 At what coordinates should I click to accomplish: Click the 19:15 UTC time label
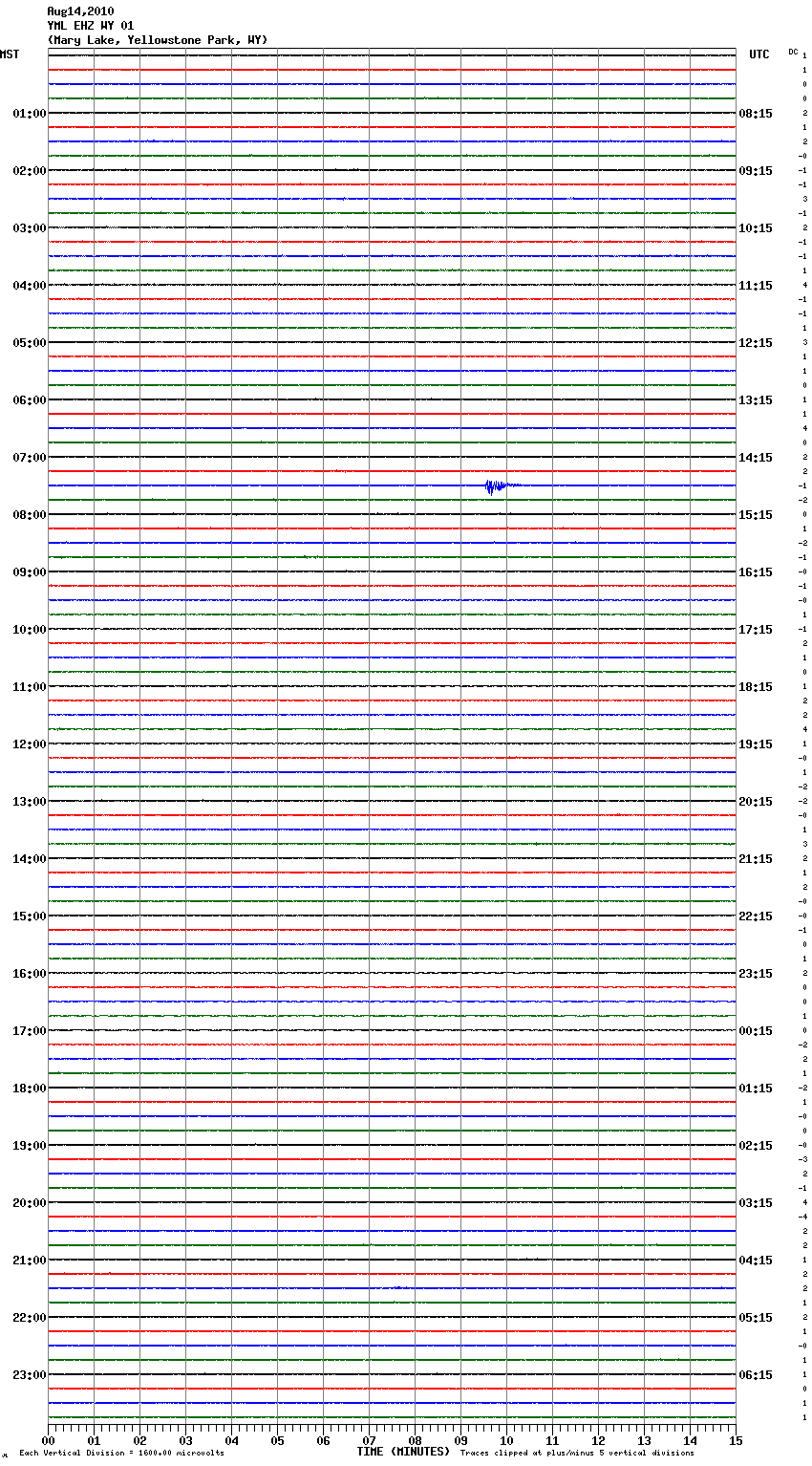click(x=756, y=744)
